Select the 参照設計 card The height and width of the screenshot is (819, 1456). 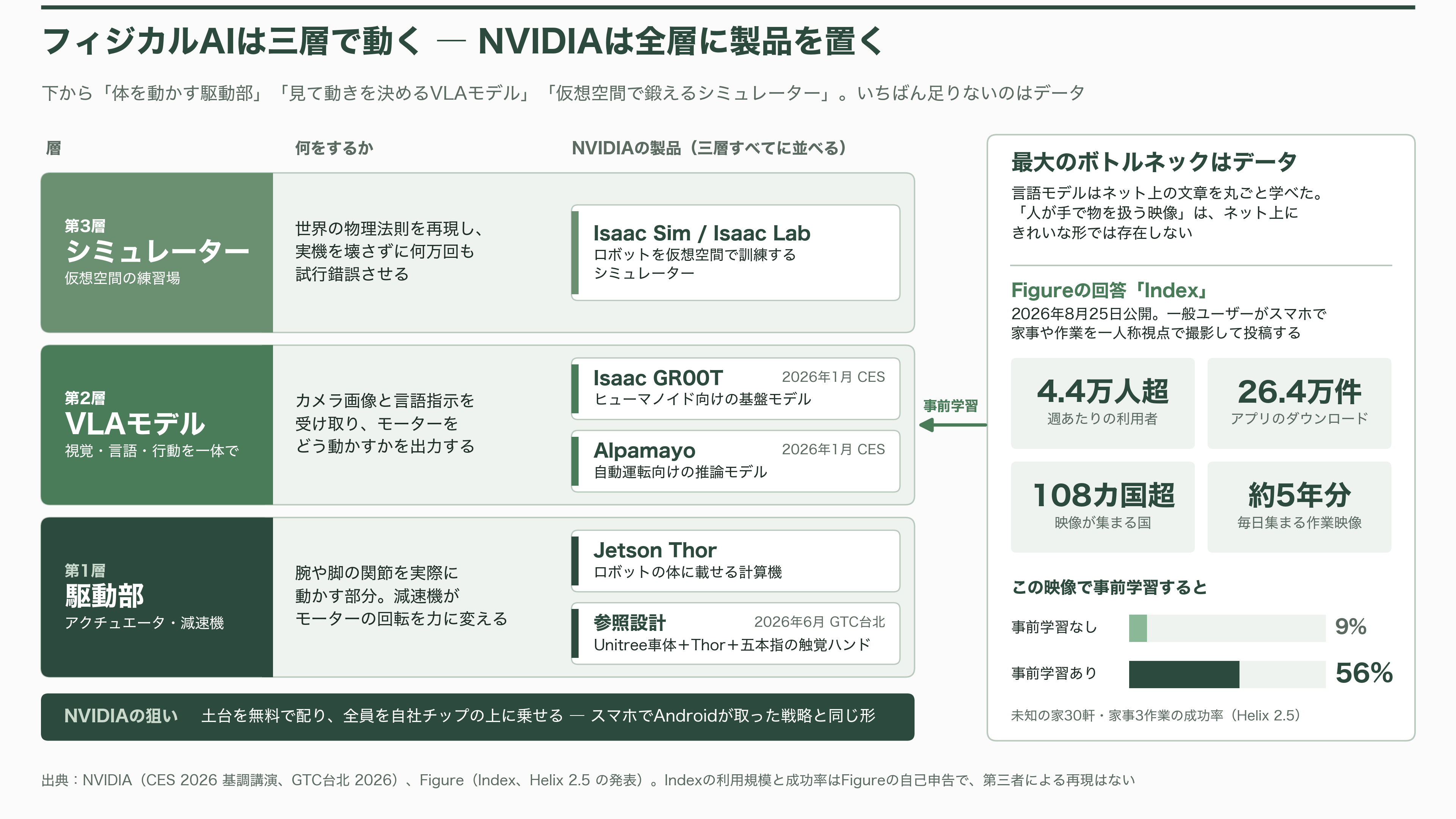coord(735,633)
